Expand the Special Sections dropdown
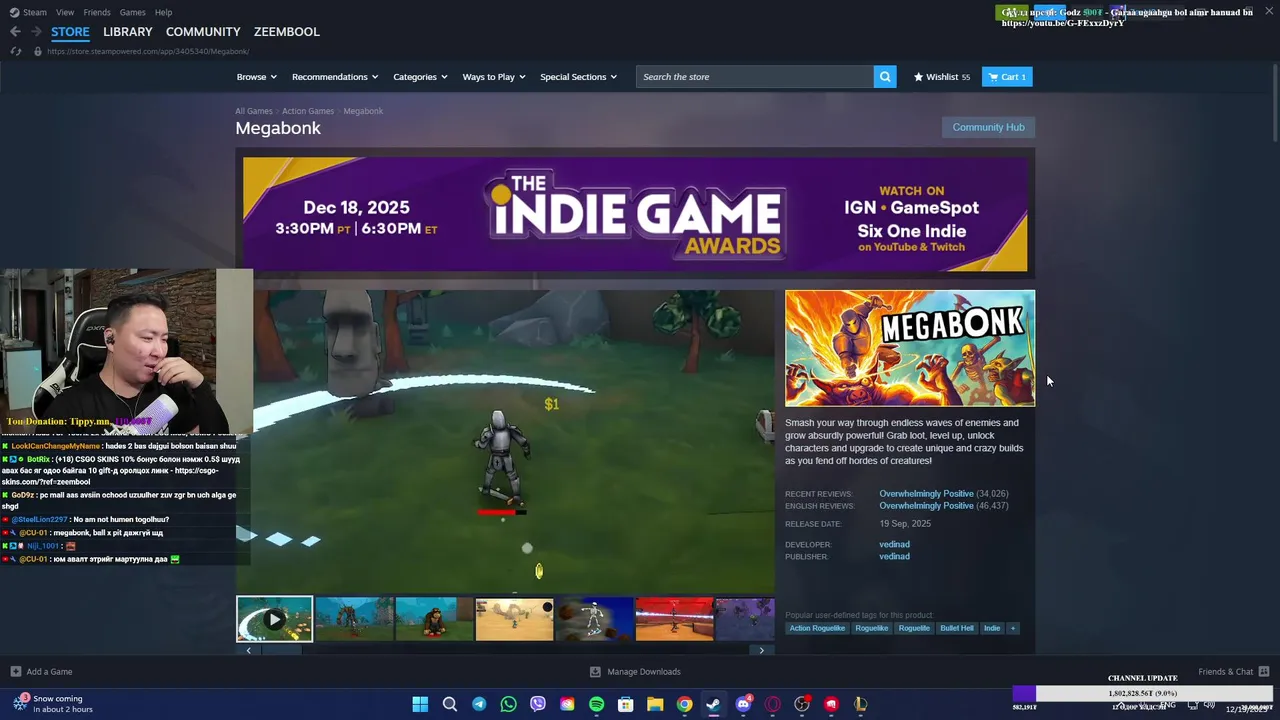The image size is (1280, 720). coord(579,77)
